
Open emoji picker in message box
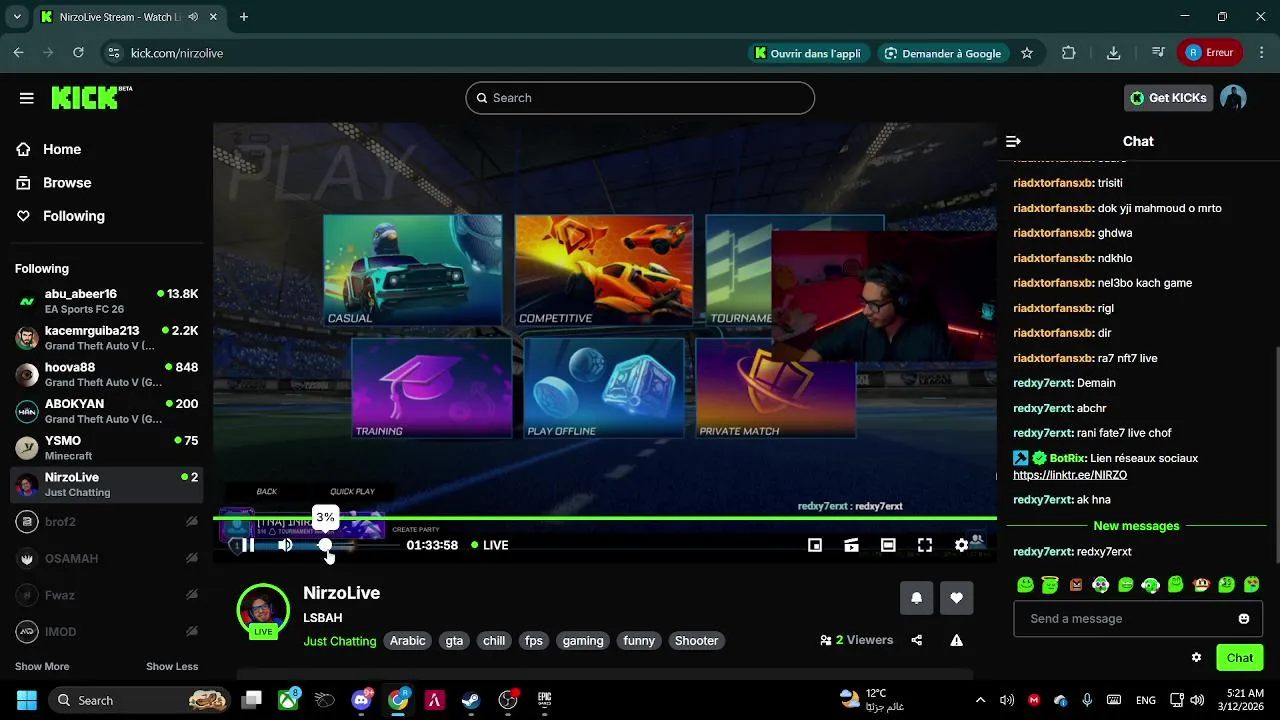(x=1244, y=618)
